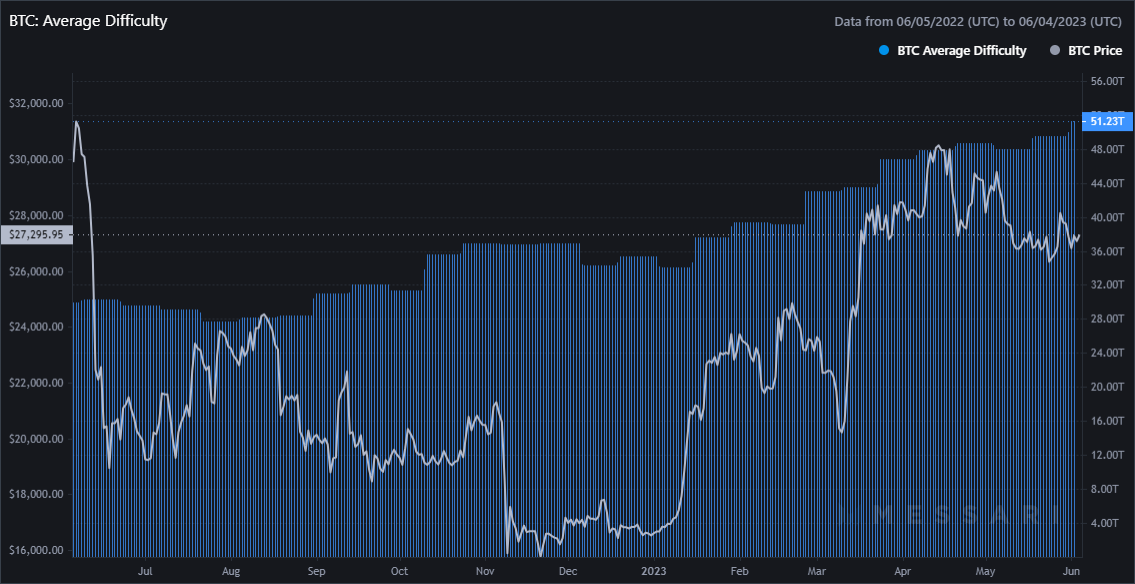The height and width of the screenshot is (584, 1135).
Task: Click the Feb label on the time axis
Action: point(739,570)
